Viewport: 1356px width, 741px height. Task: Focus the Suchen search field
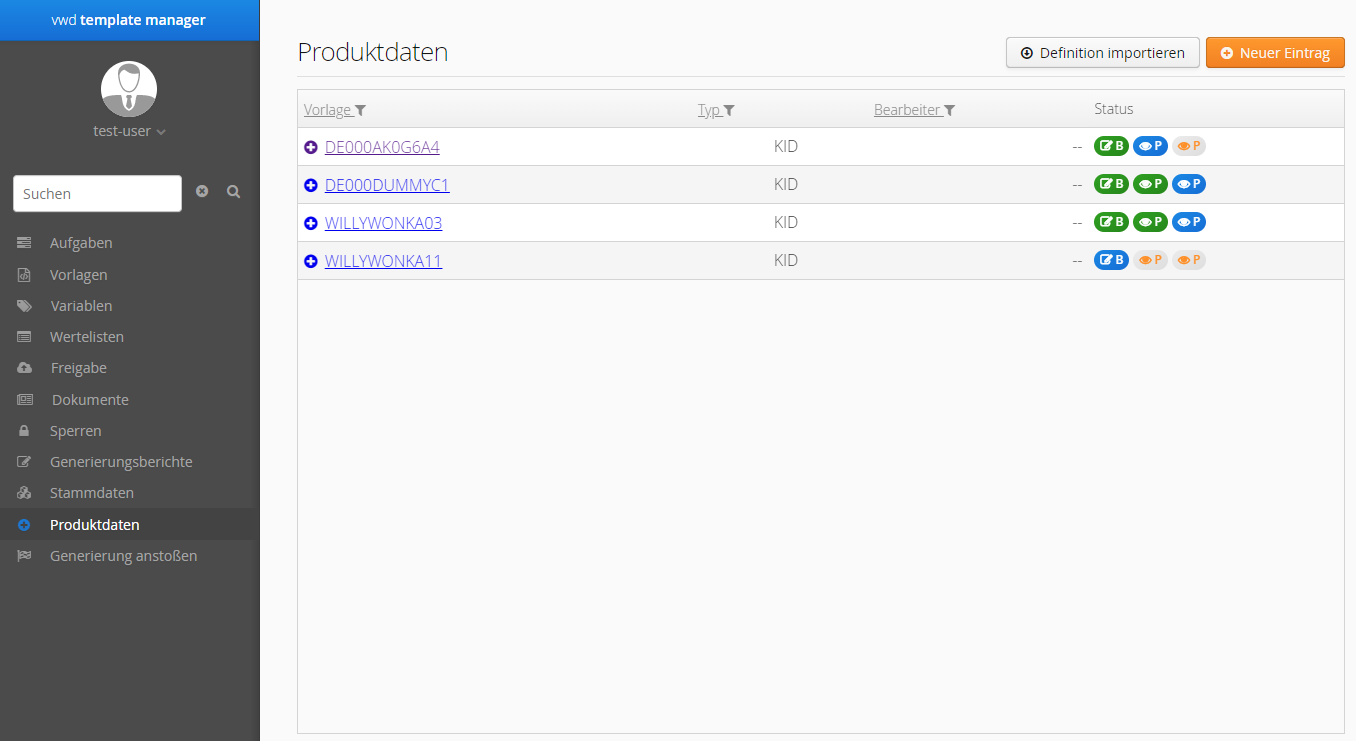click(x=97, y=194)
